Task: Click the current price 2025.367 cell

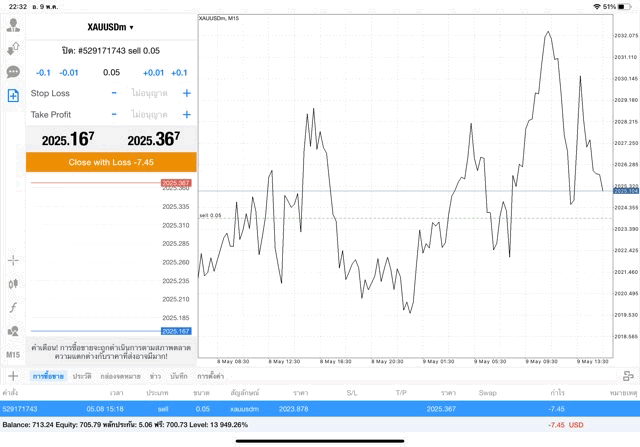Action: click(x=441, y=409)
